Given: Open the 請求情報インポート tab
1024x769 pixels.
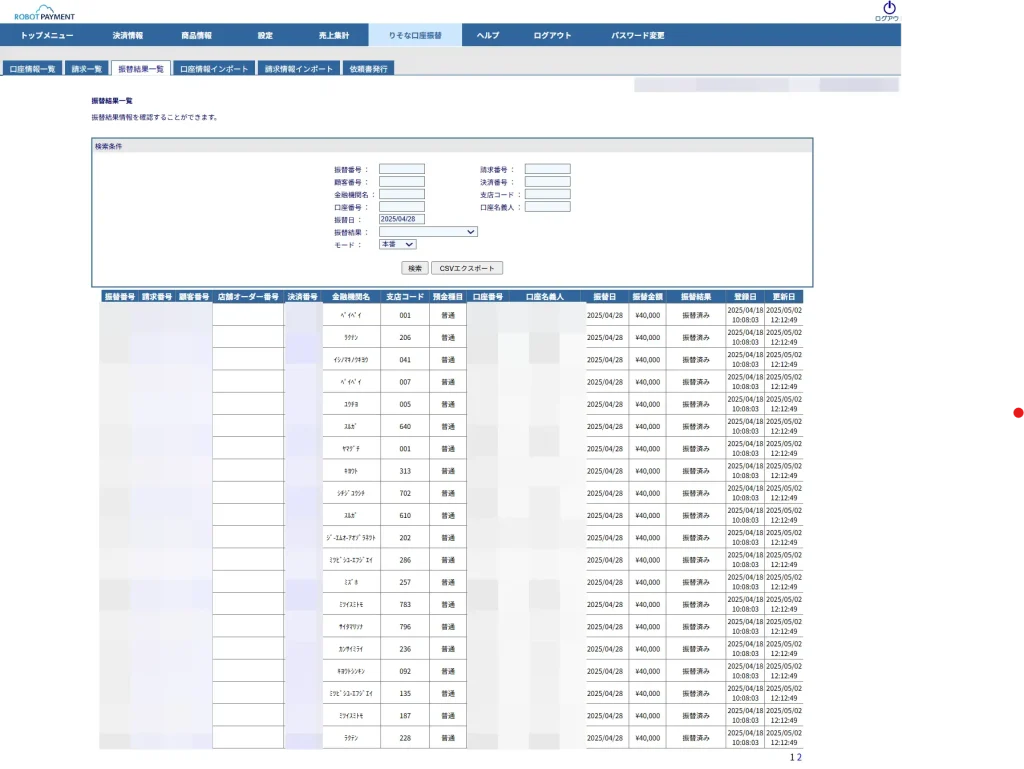Looking at the screenshot, I should [x=299, y=69].
